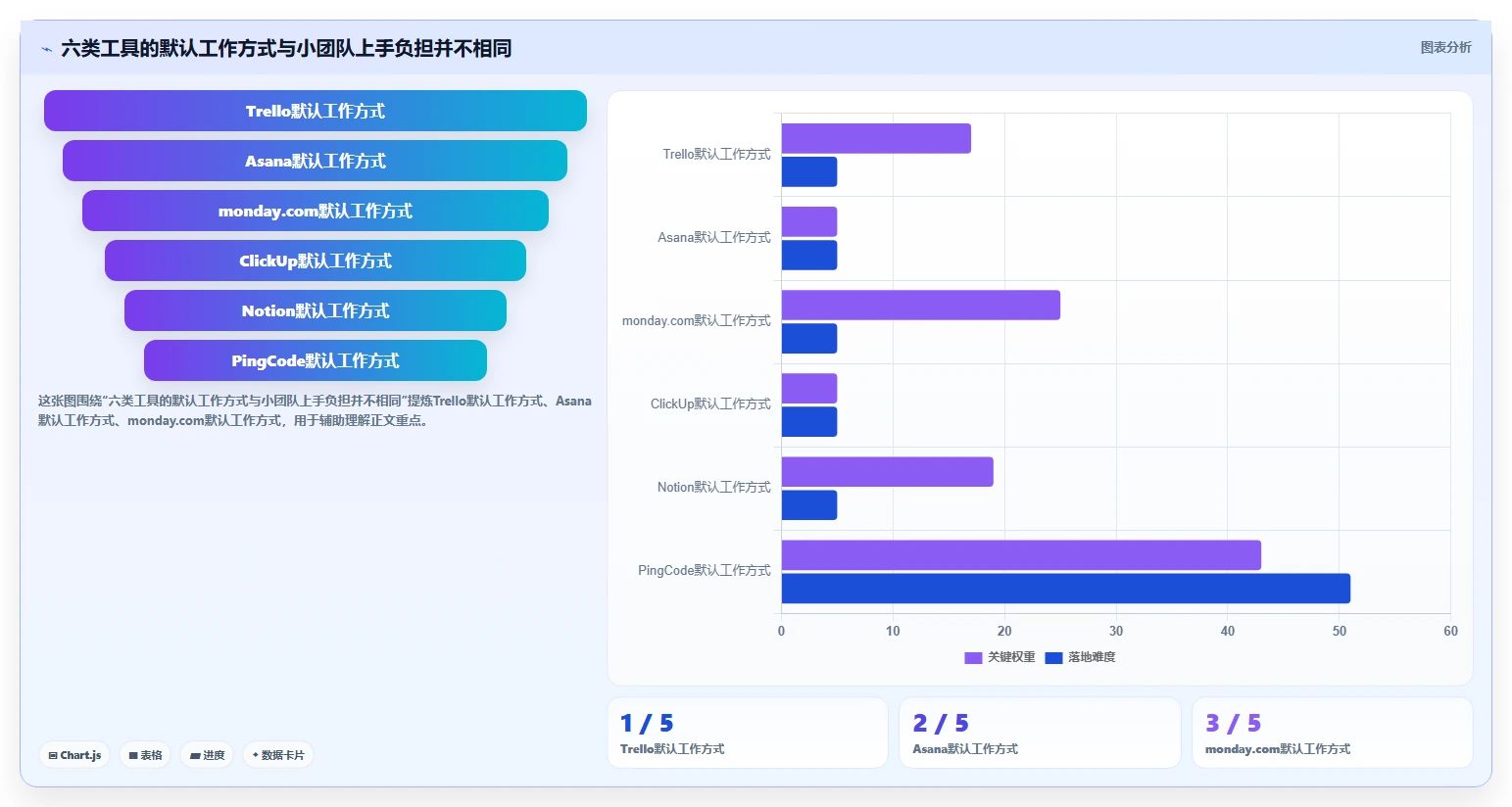The width and height of the screenshot is (1512, 807).
Task: Click the ClickUp blue 落地难度 bar
Action: pos(809,421)
